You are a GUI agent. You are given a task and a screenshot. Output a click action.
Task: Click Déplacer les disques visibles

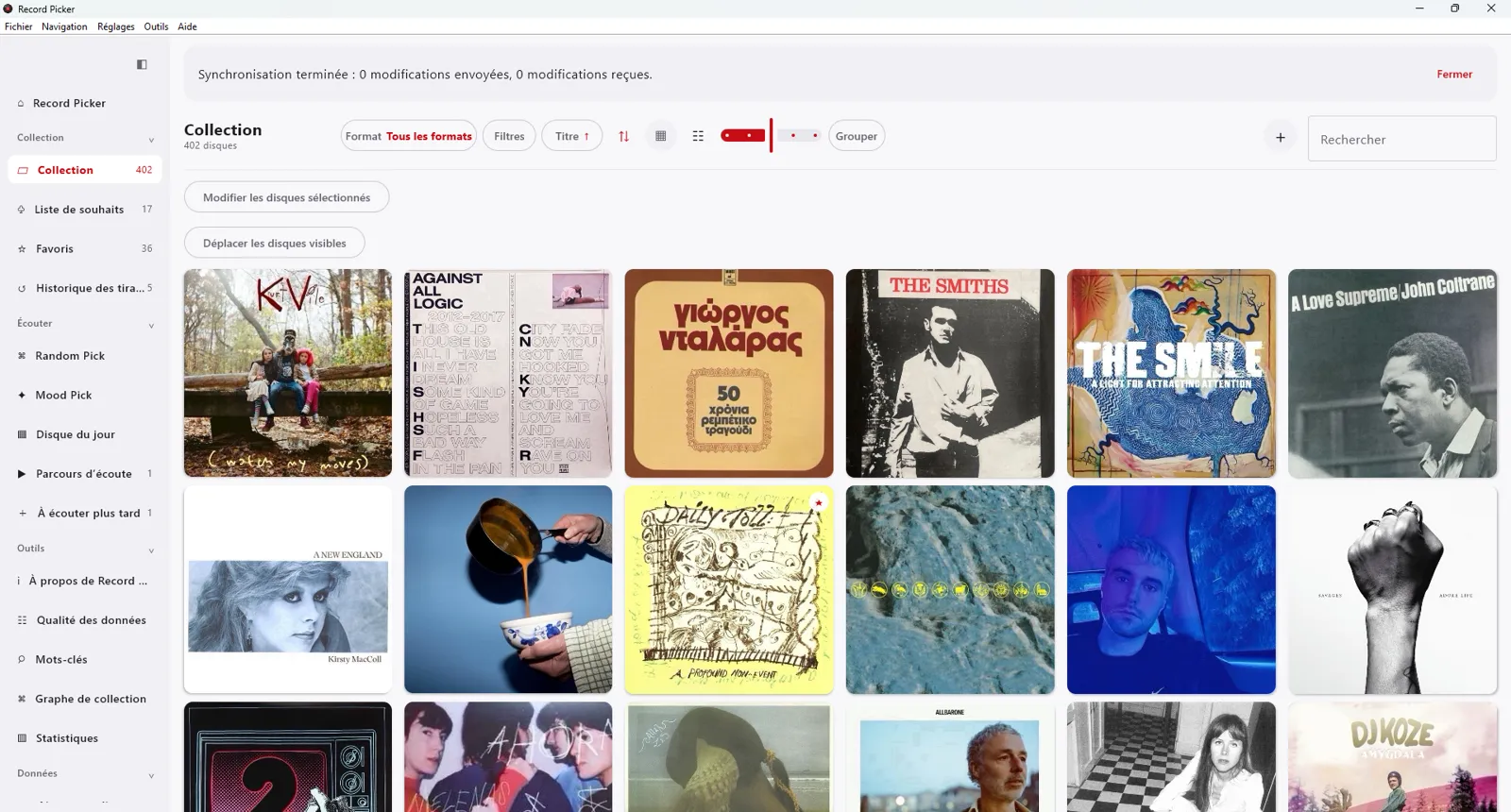click(275, 243)
